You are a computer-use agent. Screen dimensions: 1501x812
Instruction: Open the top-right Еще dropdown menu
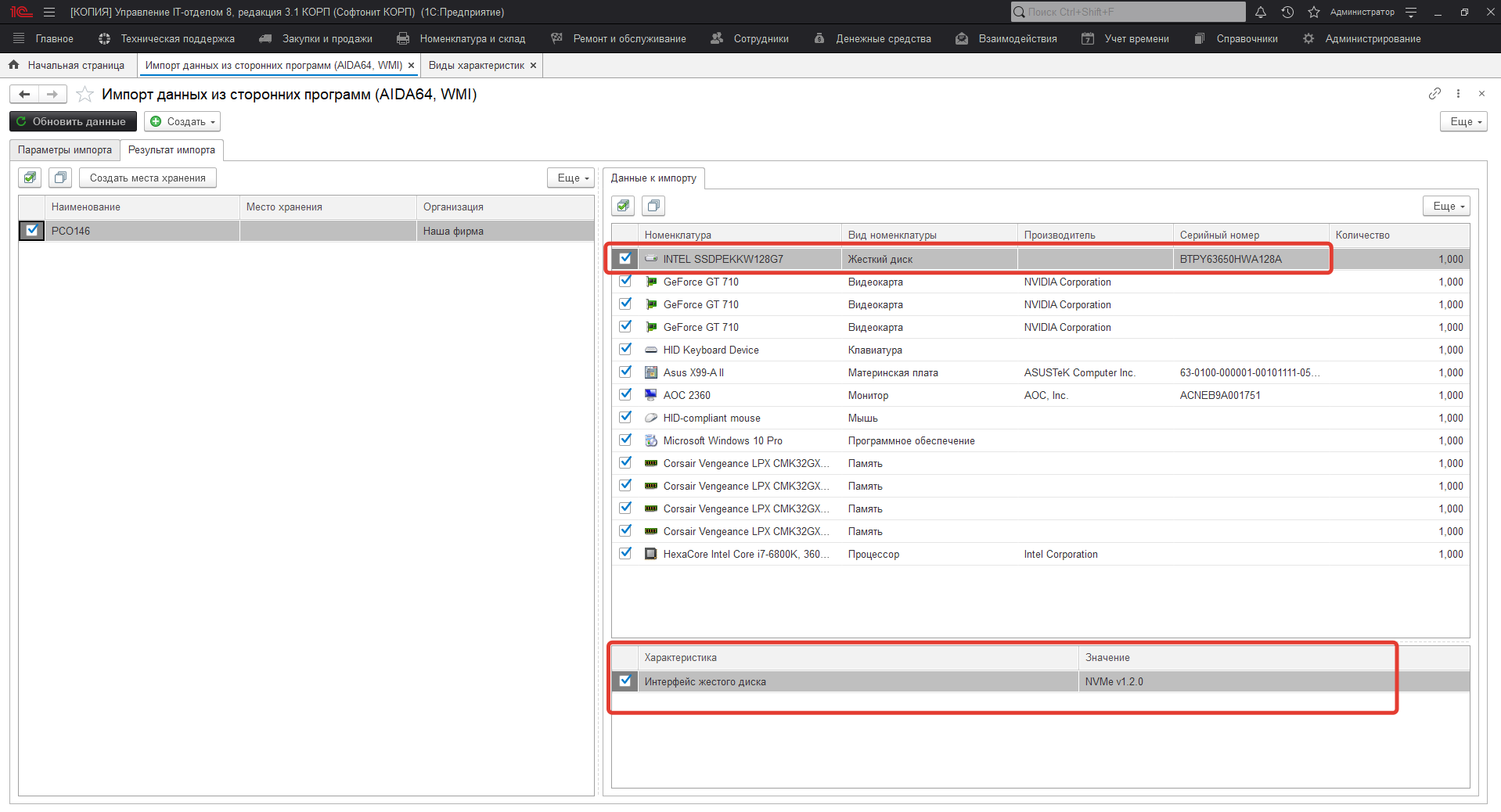click(1463, 121)
